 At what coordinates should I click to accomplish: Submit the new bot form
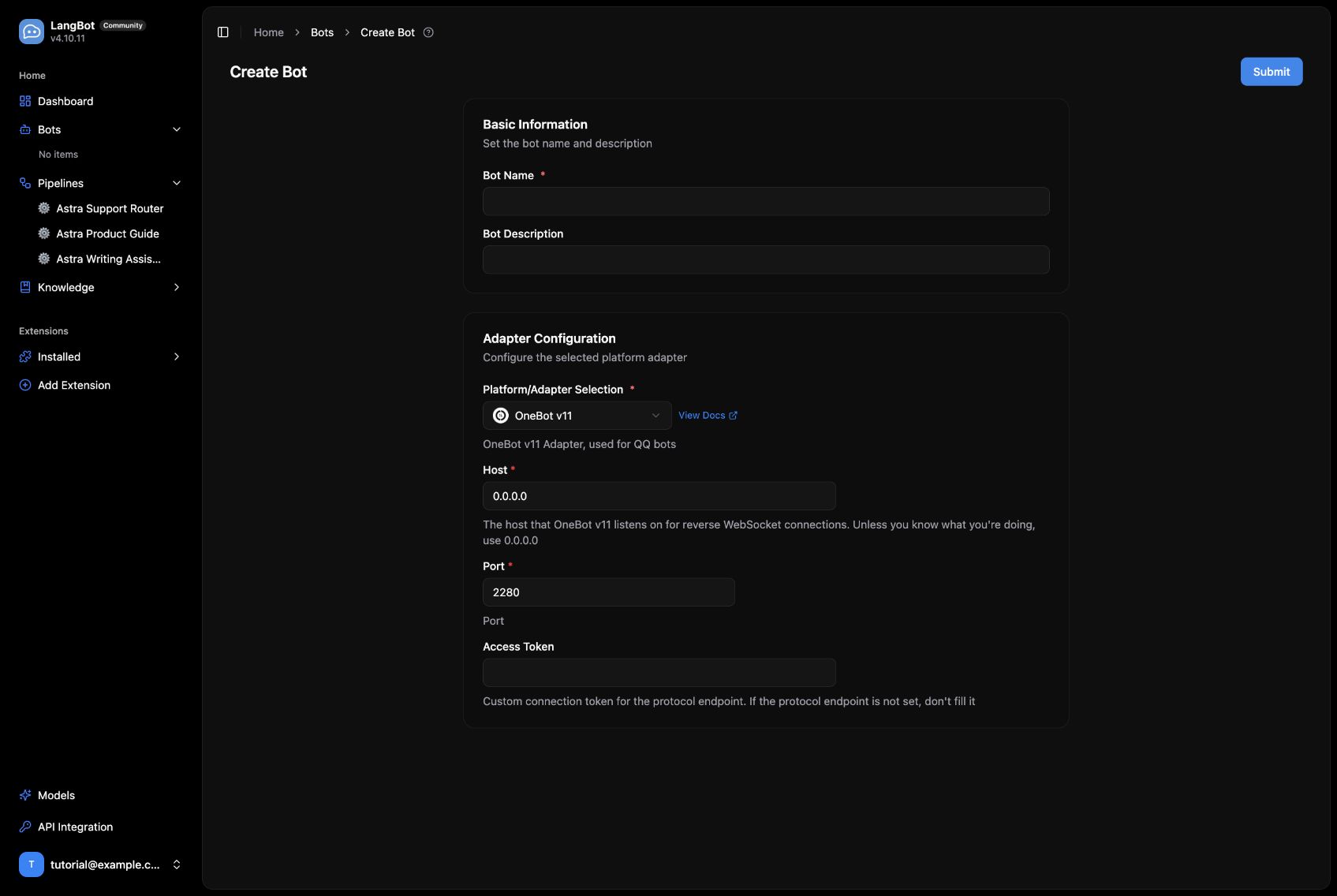1272,72
